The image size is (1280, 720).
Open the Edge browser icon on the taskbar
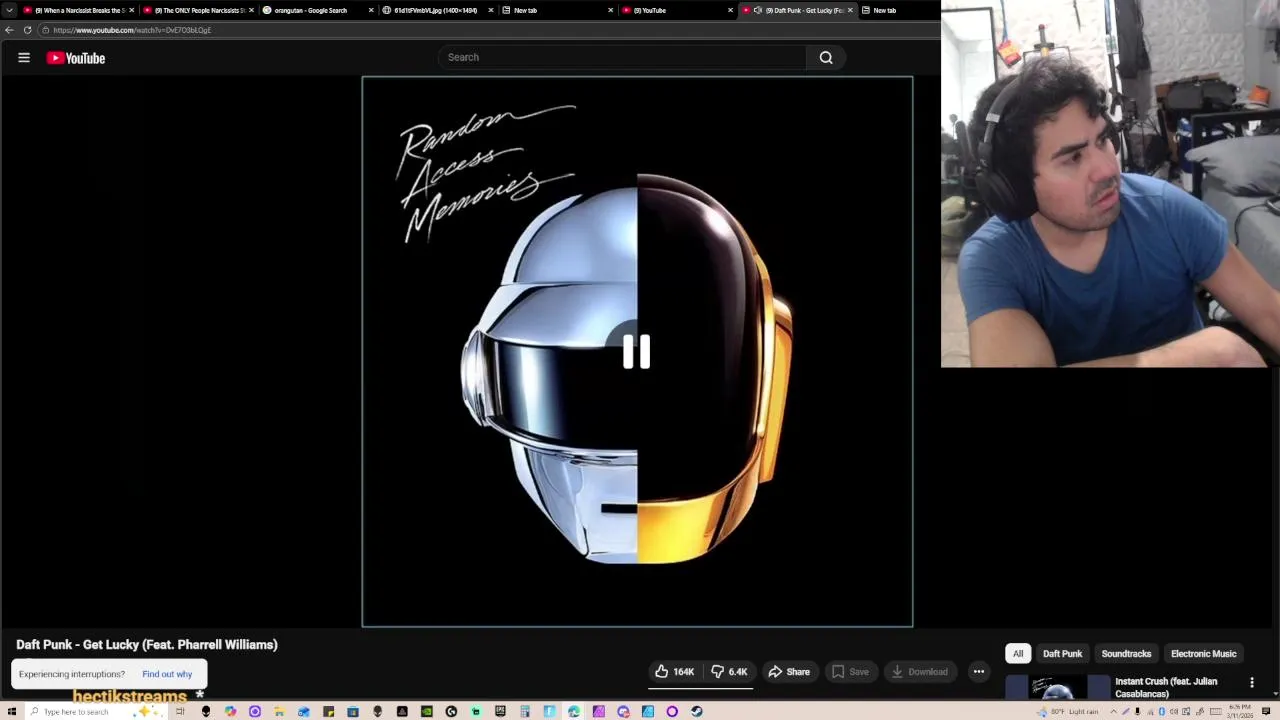[x=574, y=711]
